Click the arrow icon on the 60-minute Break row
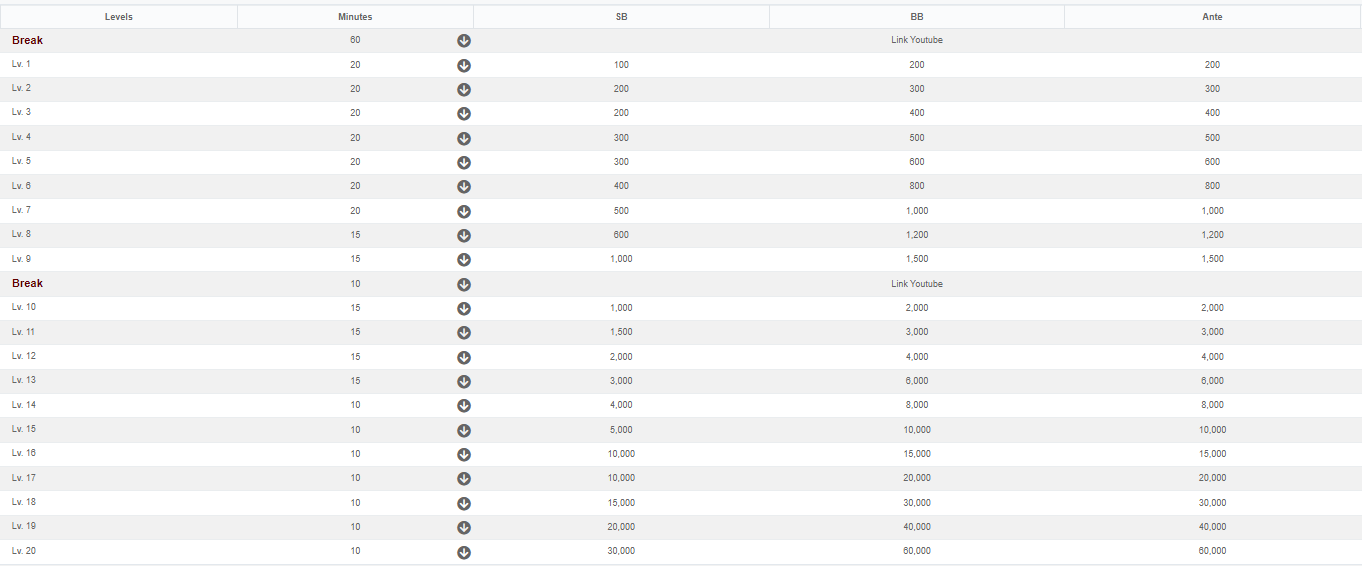Image resolution: width=1362 pixels, height=570 pixels. click(464, 41)
